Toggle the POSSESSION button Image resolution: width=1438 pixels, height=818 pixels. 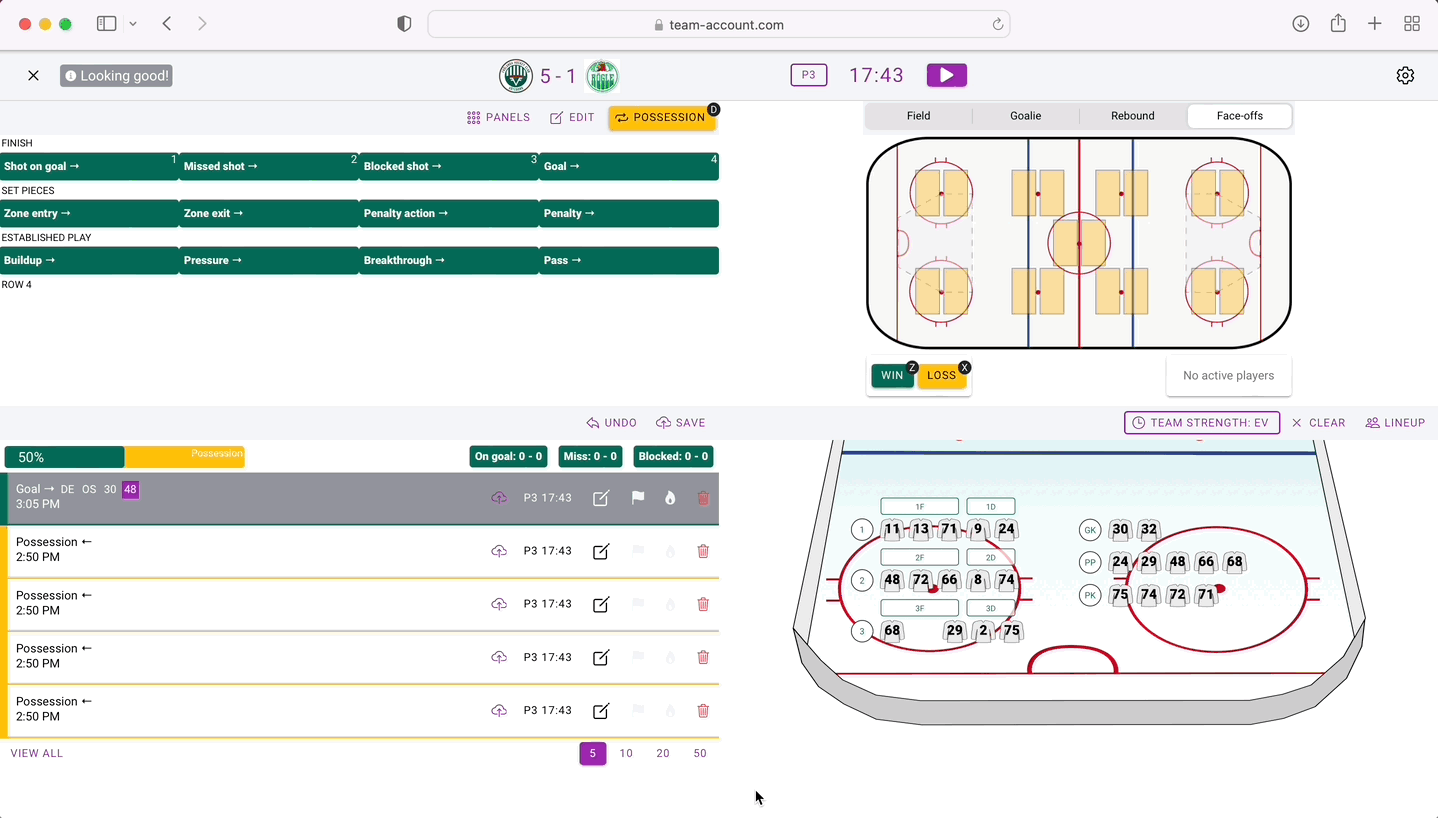(x=661, y=118)
